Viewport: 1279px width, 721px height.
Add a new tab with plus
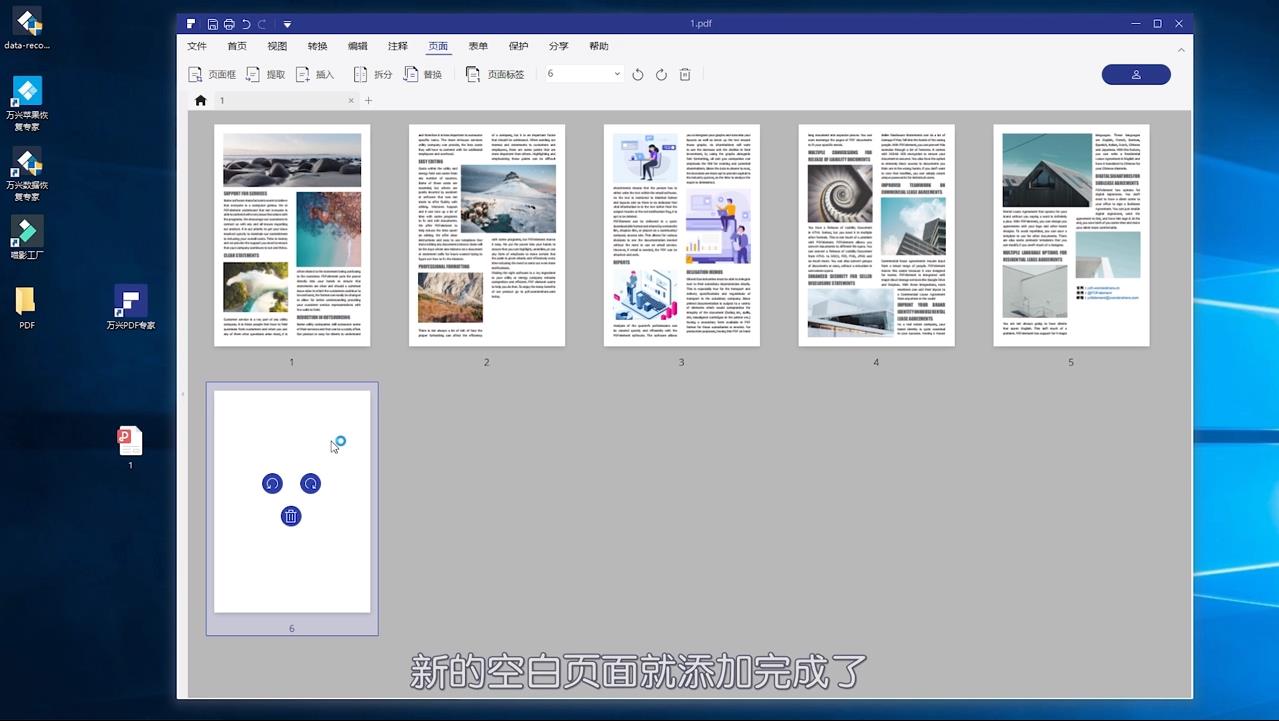[x=368, y=100]
